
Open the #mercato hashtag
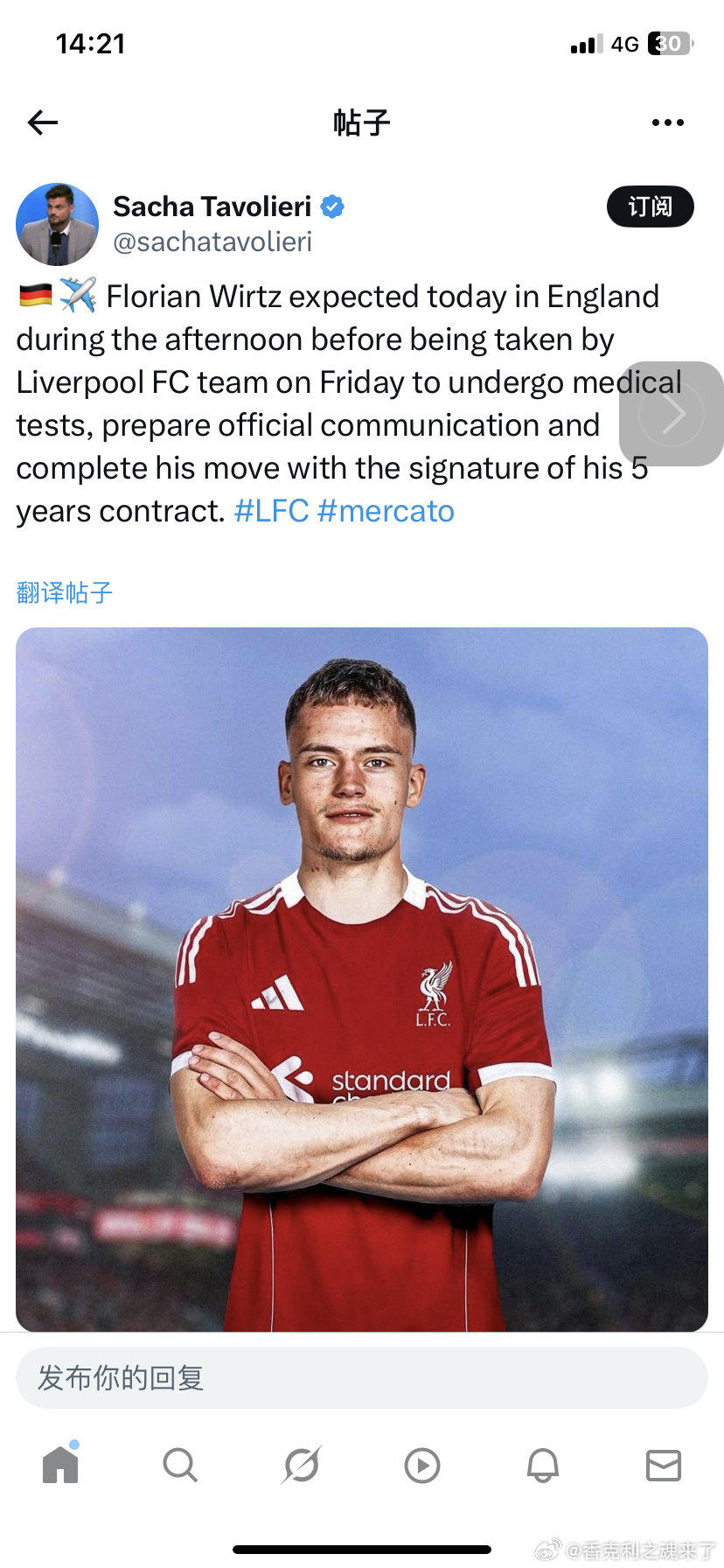[386, 511]
